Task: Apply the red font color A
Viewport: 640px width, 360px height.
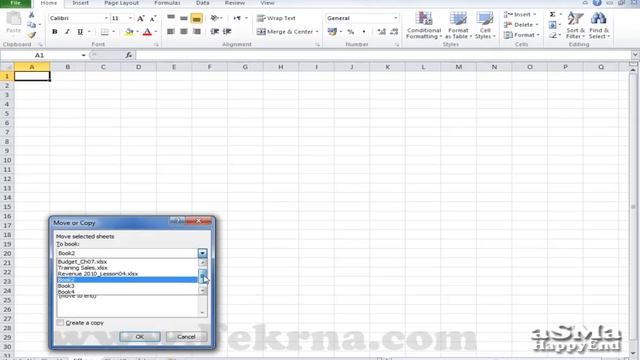Action: pos(147,32)
